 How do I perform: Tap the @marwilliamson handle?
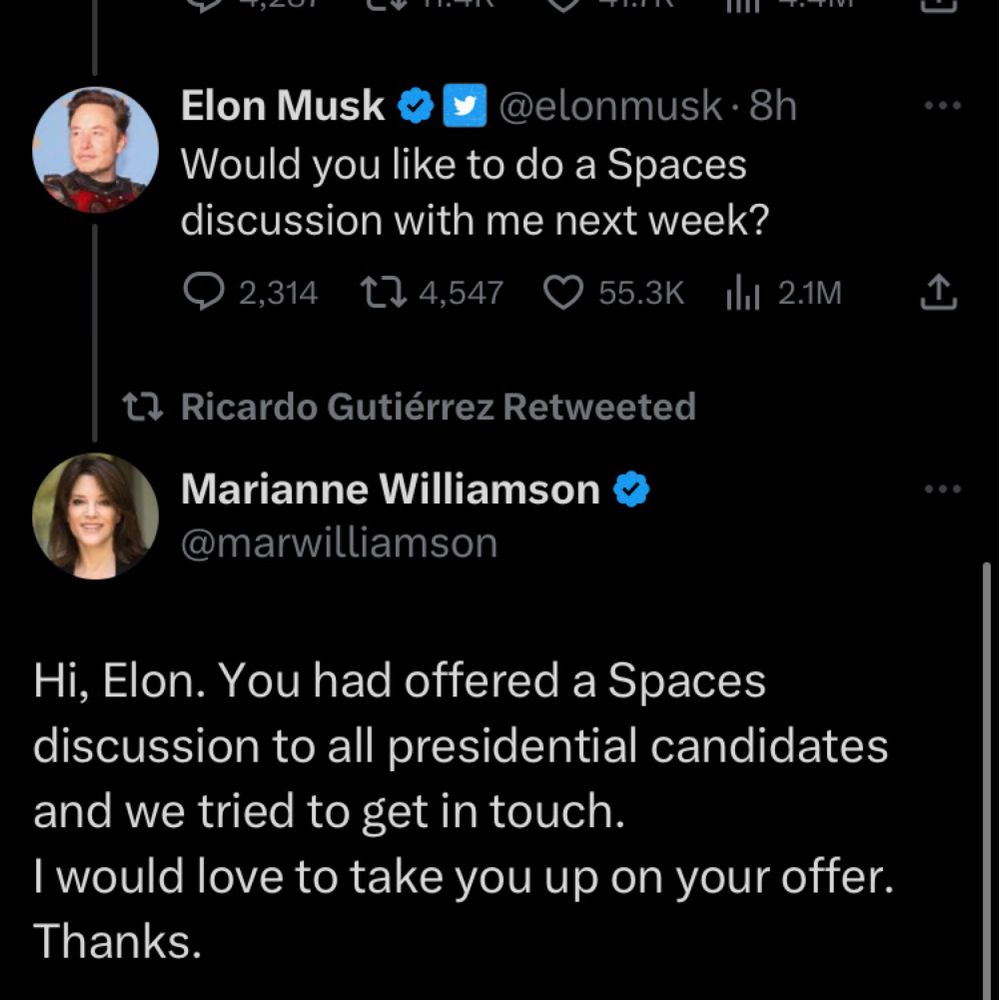click(338, 543)
